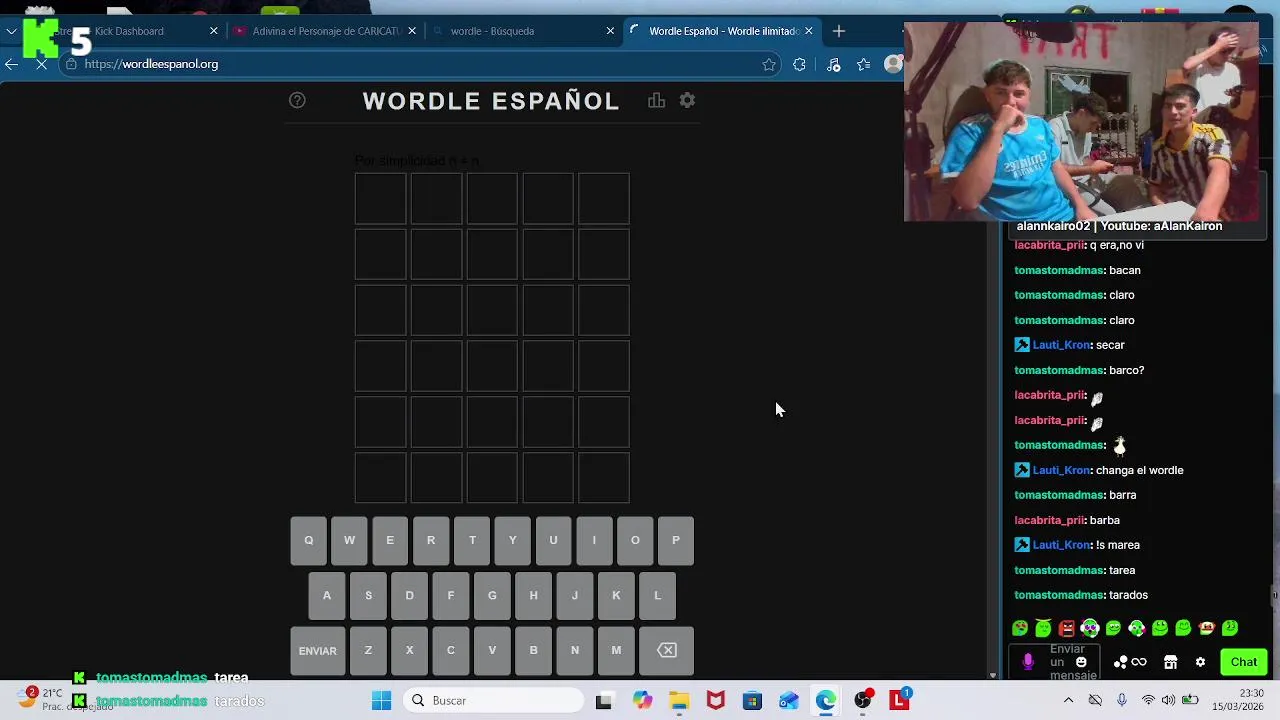The image size is (1280, 720).
Task: Open the favorites list icon in toolbar
Action: 864,64
